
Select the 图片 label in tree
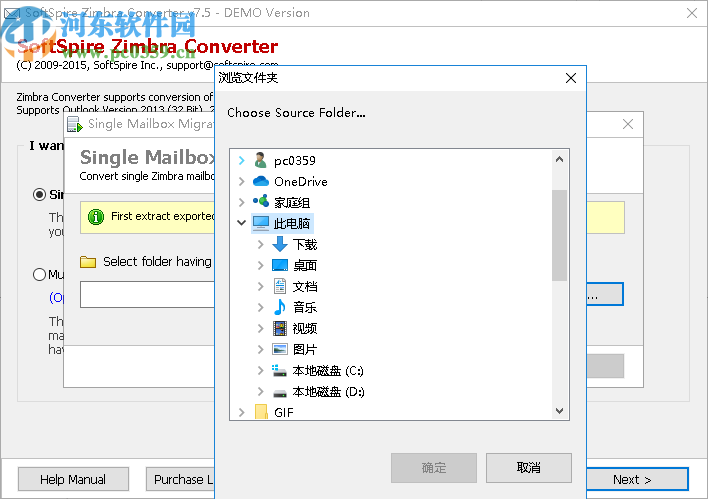tap(305, 350)
